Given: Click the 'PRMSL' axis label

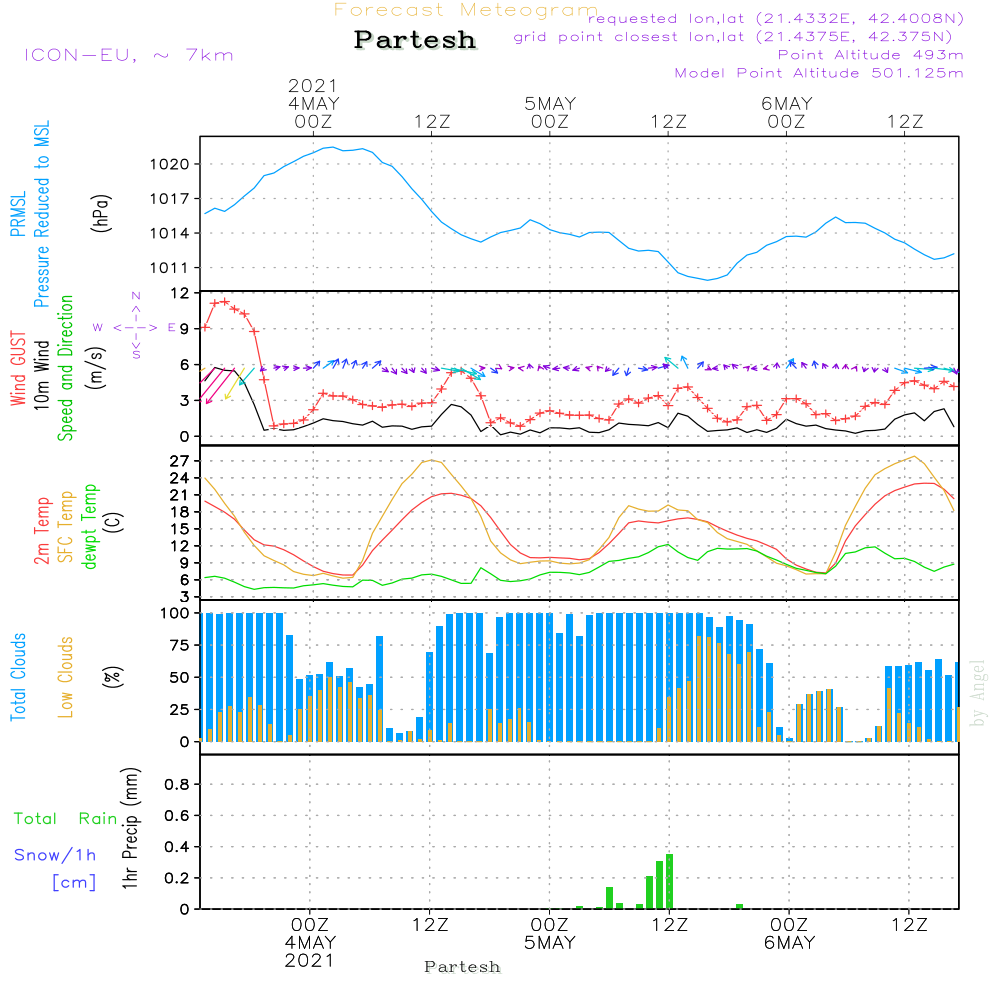Looking at the screenshot, I should 18,214.
